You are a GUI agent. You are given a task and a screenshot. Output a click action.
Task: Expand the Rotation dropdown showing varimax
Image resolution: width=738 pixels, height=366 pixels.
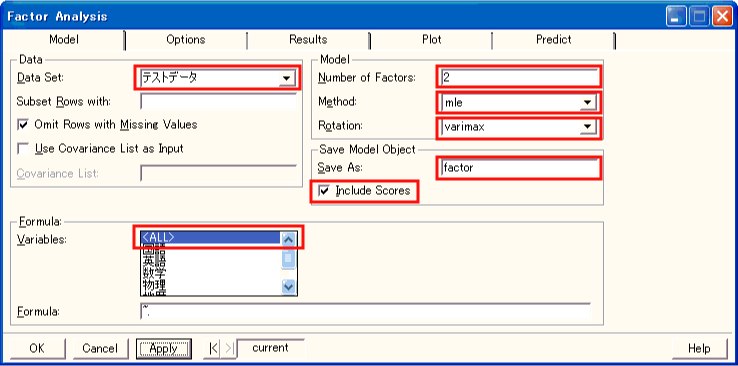[x=587, y=126]
